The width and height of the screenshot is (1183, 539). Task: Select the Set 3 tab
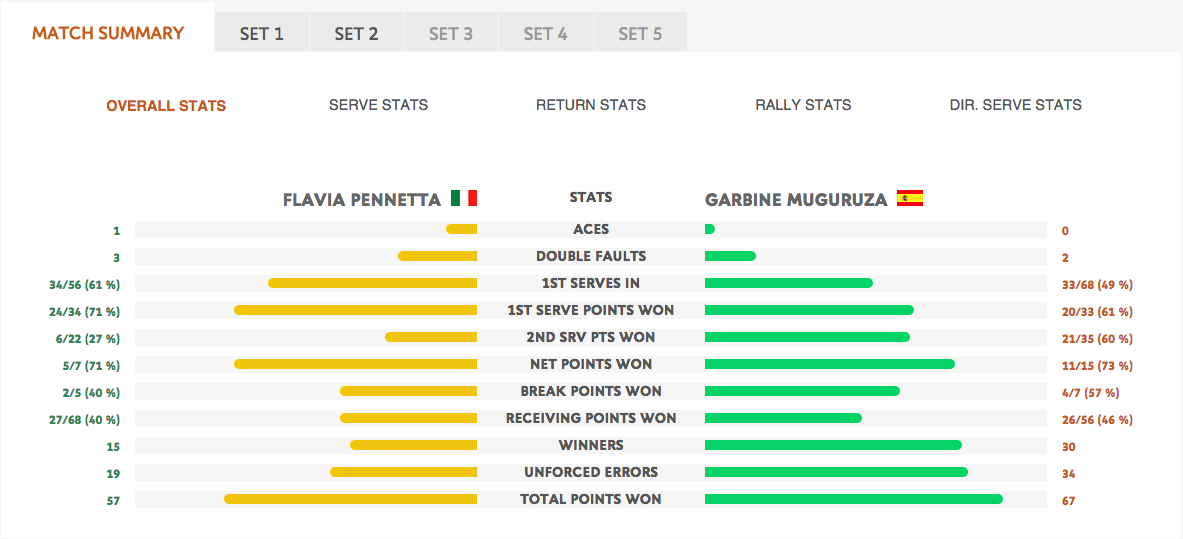pos(451,34)
